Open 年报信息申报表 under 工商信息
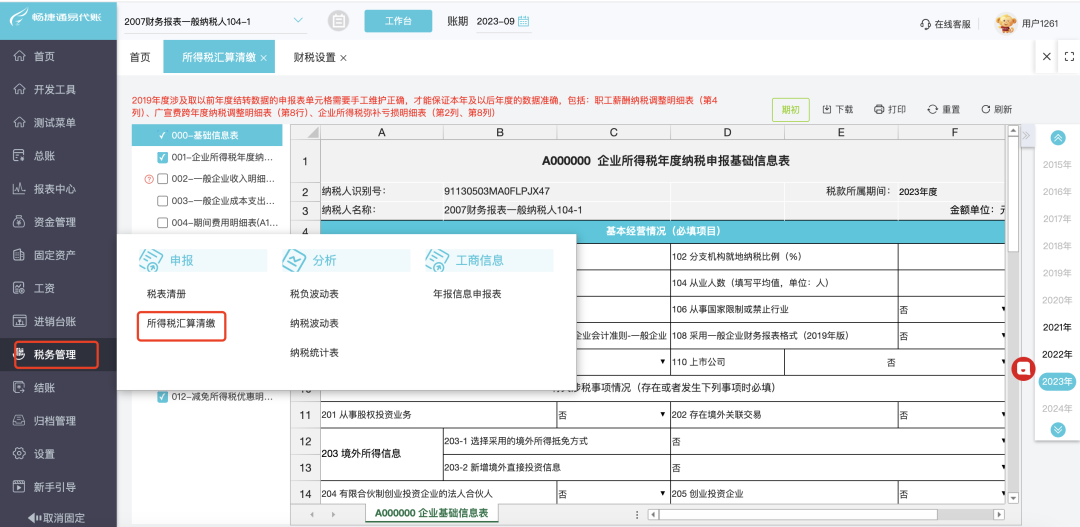The image size is (1080, 527). pos(467,294)
